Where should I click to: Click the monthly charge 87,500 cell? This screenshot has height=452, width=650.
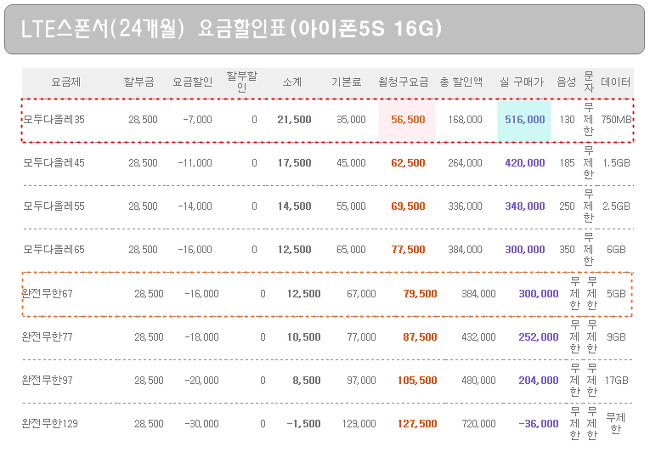click(420, 337)
